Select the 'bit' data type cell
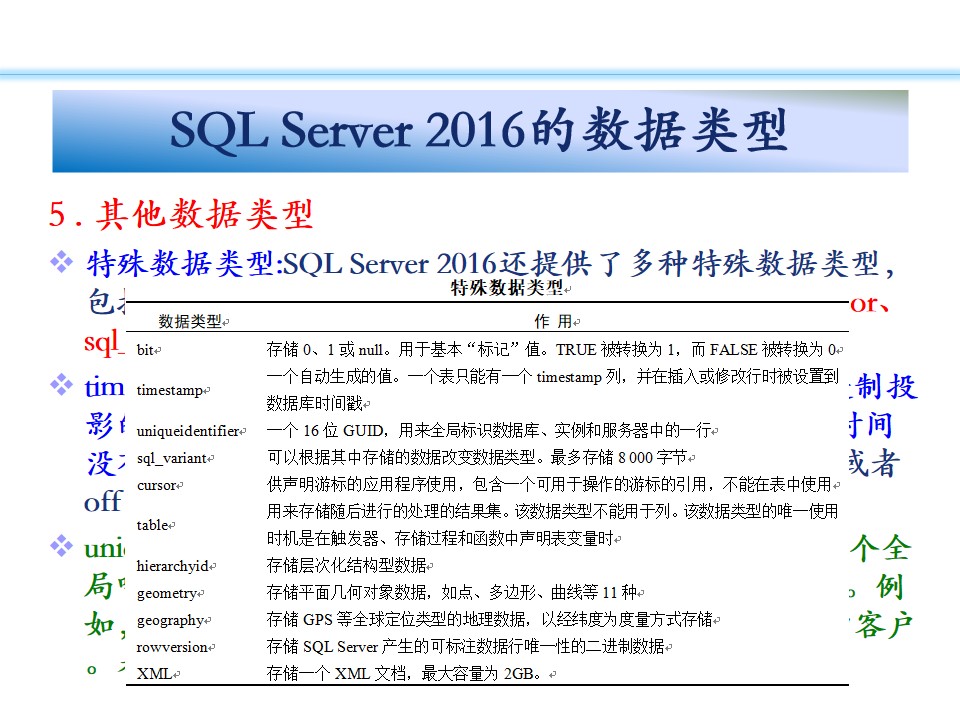 [145, 350]
